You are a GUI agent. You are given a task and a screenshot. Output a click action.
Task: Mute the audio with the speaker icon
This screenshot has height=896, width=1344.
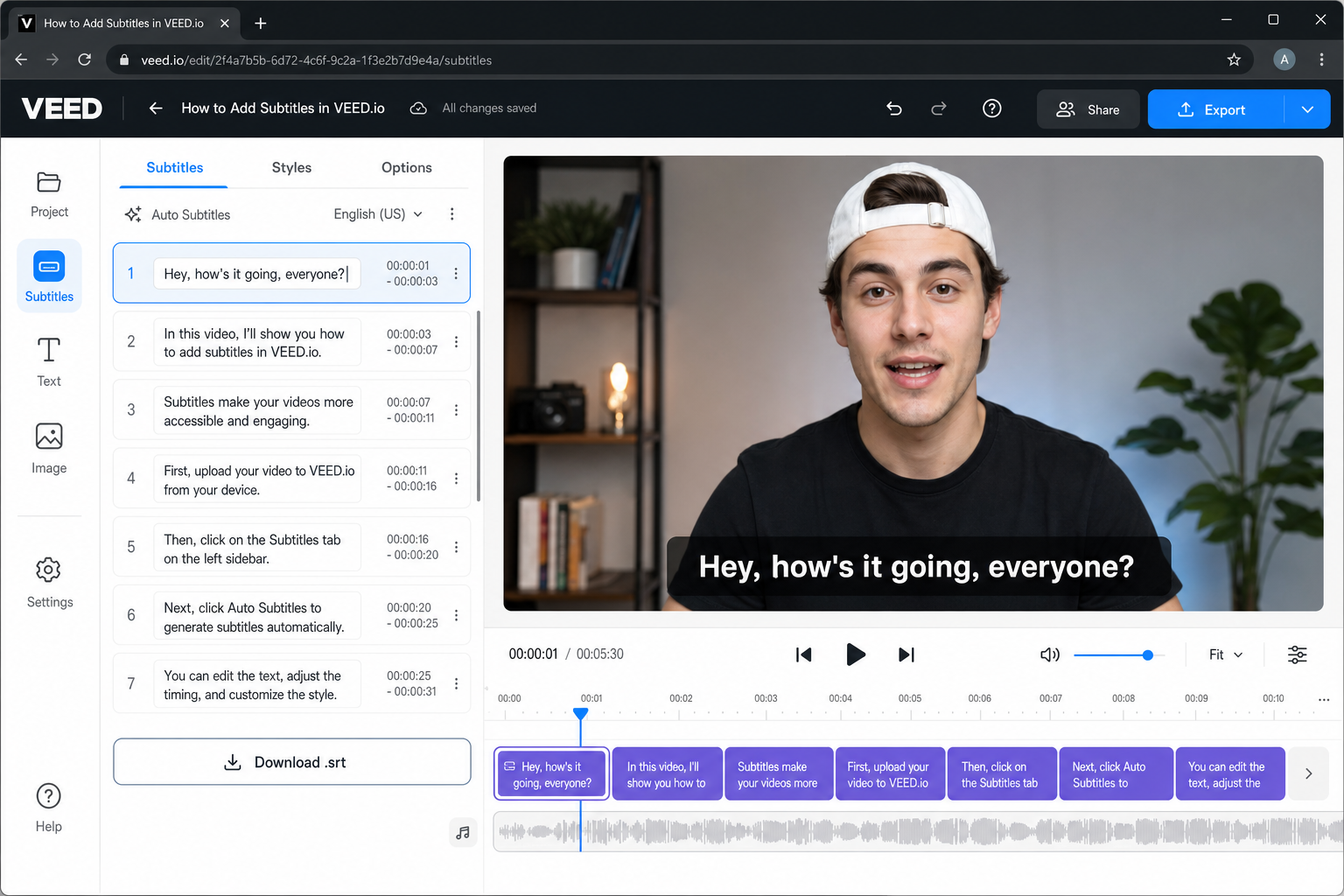1049,654
